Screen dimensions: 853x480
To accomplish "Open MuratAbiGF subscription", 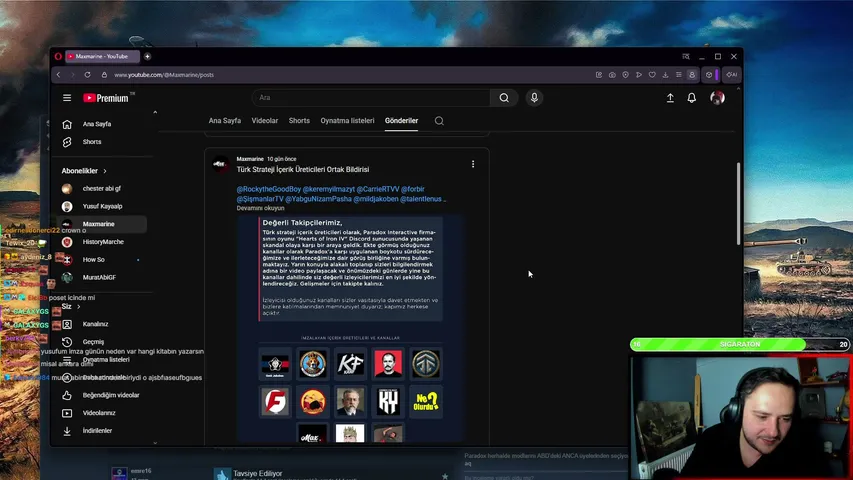I will (101, 277).
